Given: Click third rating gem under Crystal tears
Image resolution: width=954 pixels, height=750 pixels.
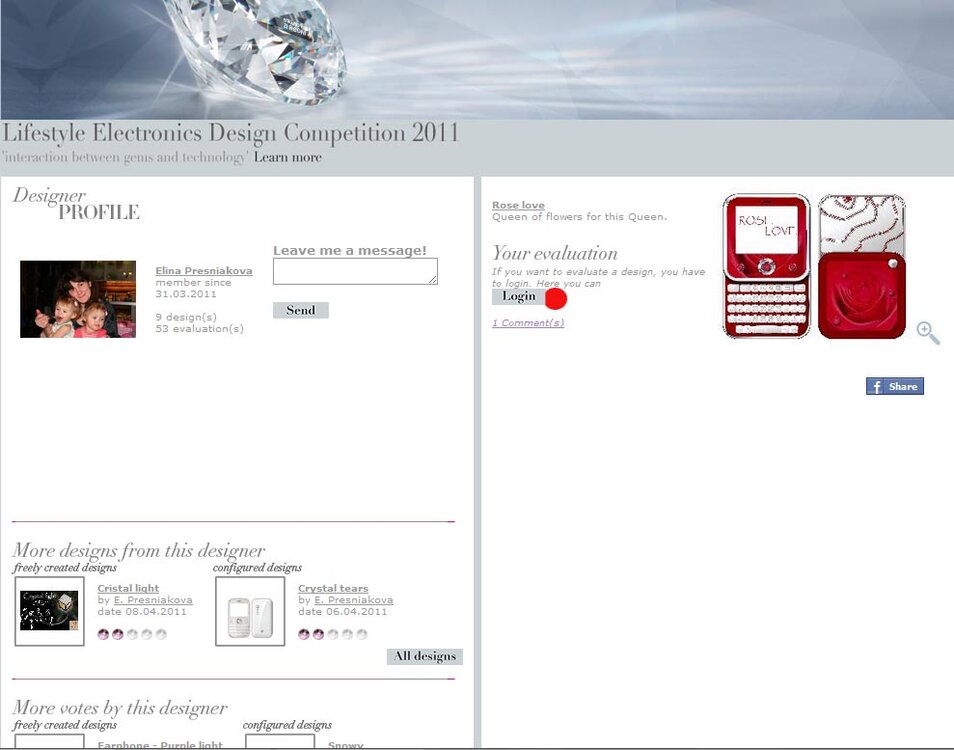Looking at the screenshot, I should (x=333, y=634).
